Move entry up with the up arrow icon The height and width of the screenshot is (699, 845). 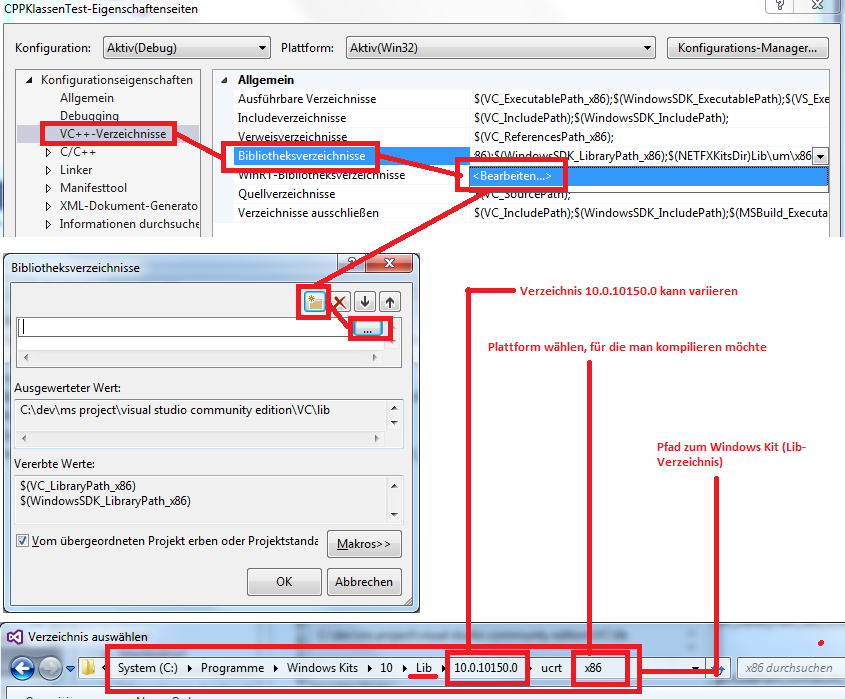tap(389, 301)
